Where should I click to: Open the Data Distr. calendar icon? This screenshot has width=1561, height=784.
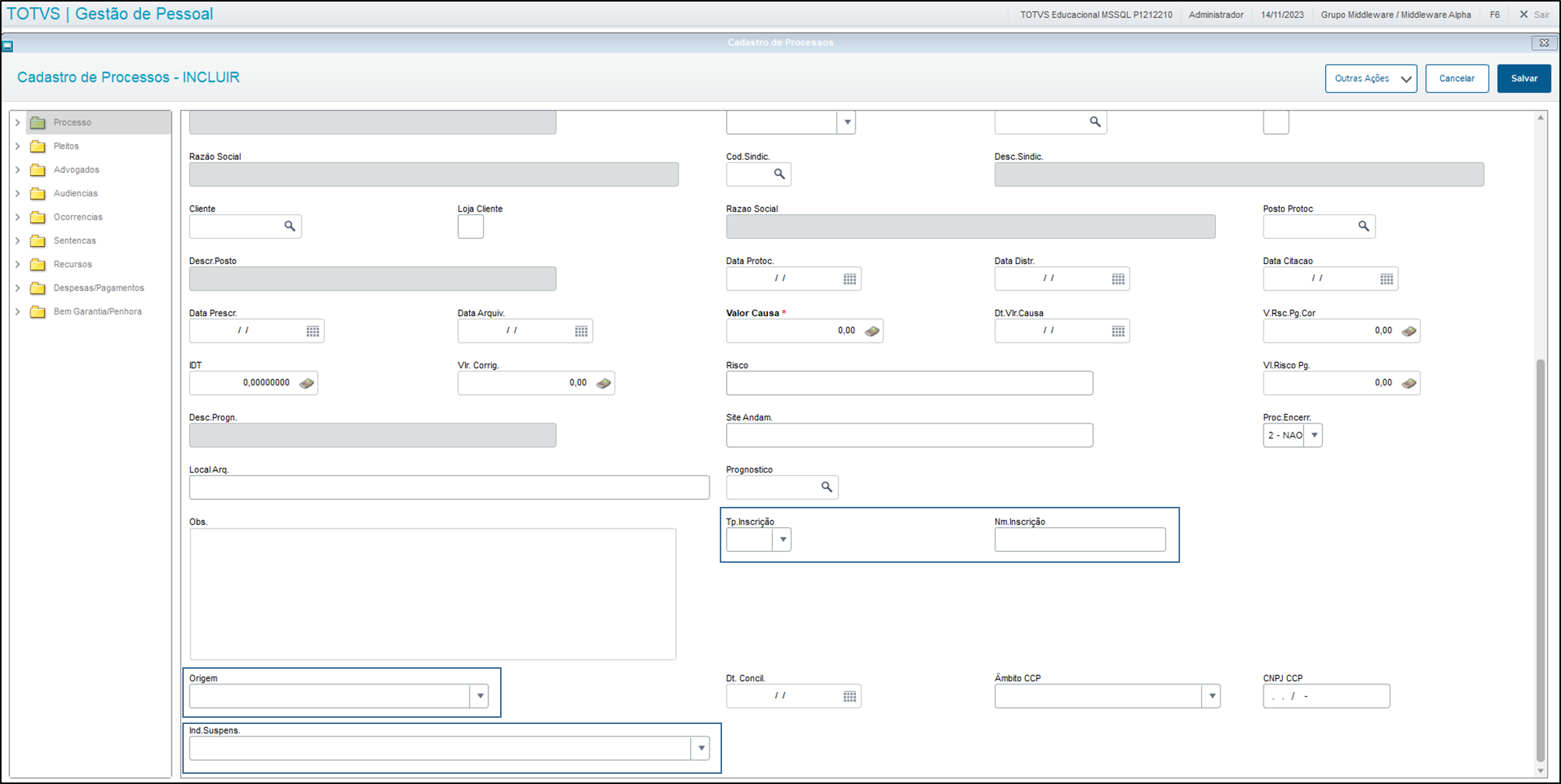coord(1119,279)
